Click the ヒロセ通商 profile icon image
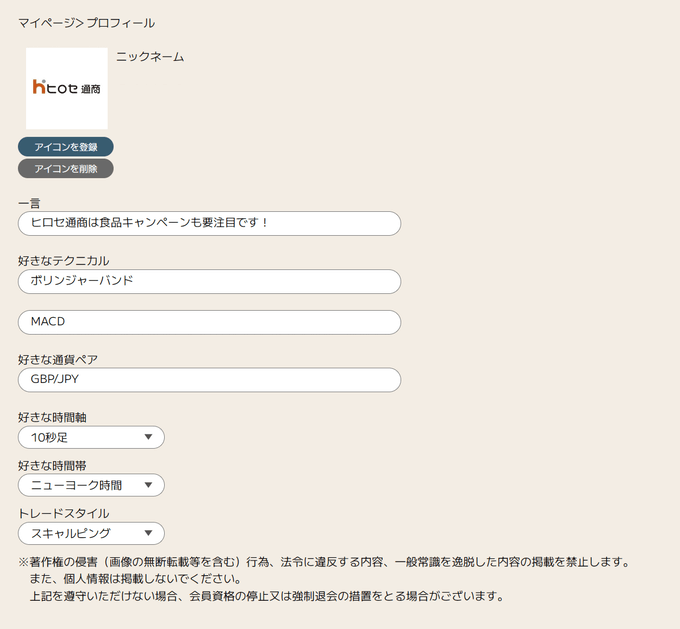This screenshot has width=680, height=629. click(x=67, y=88)
